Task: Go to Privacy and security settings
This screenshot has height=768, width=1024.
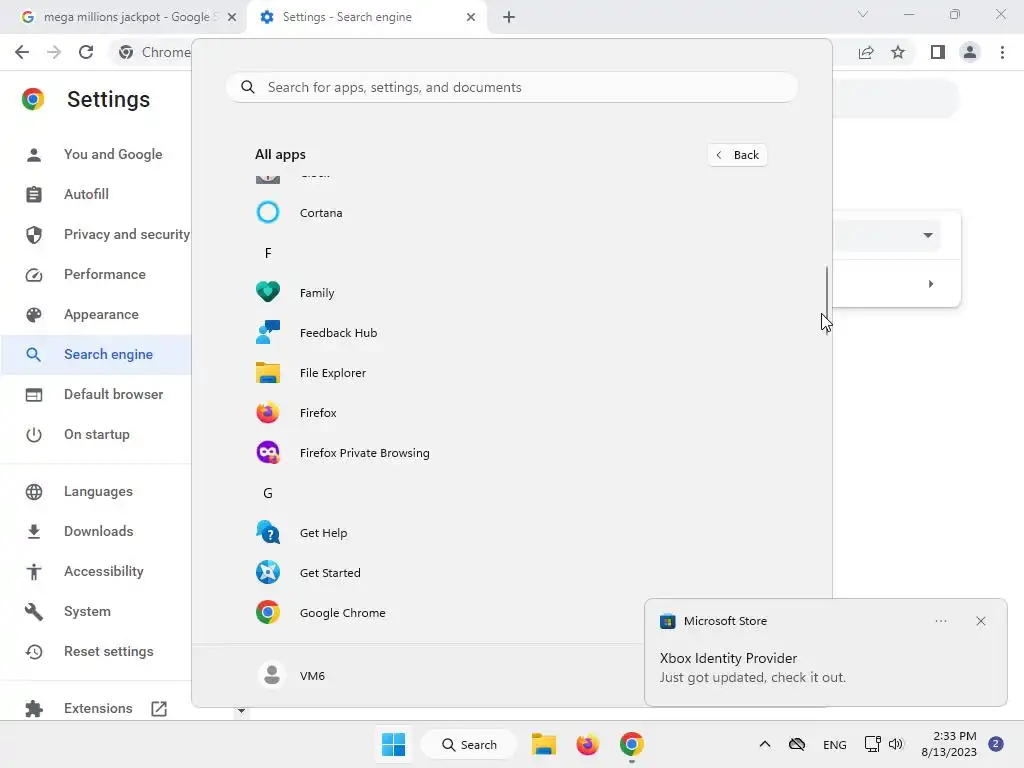Action: coord(97,234)
